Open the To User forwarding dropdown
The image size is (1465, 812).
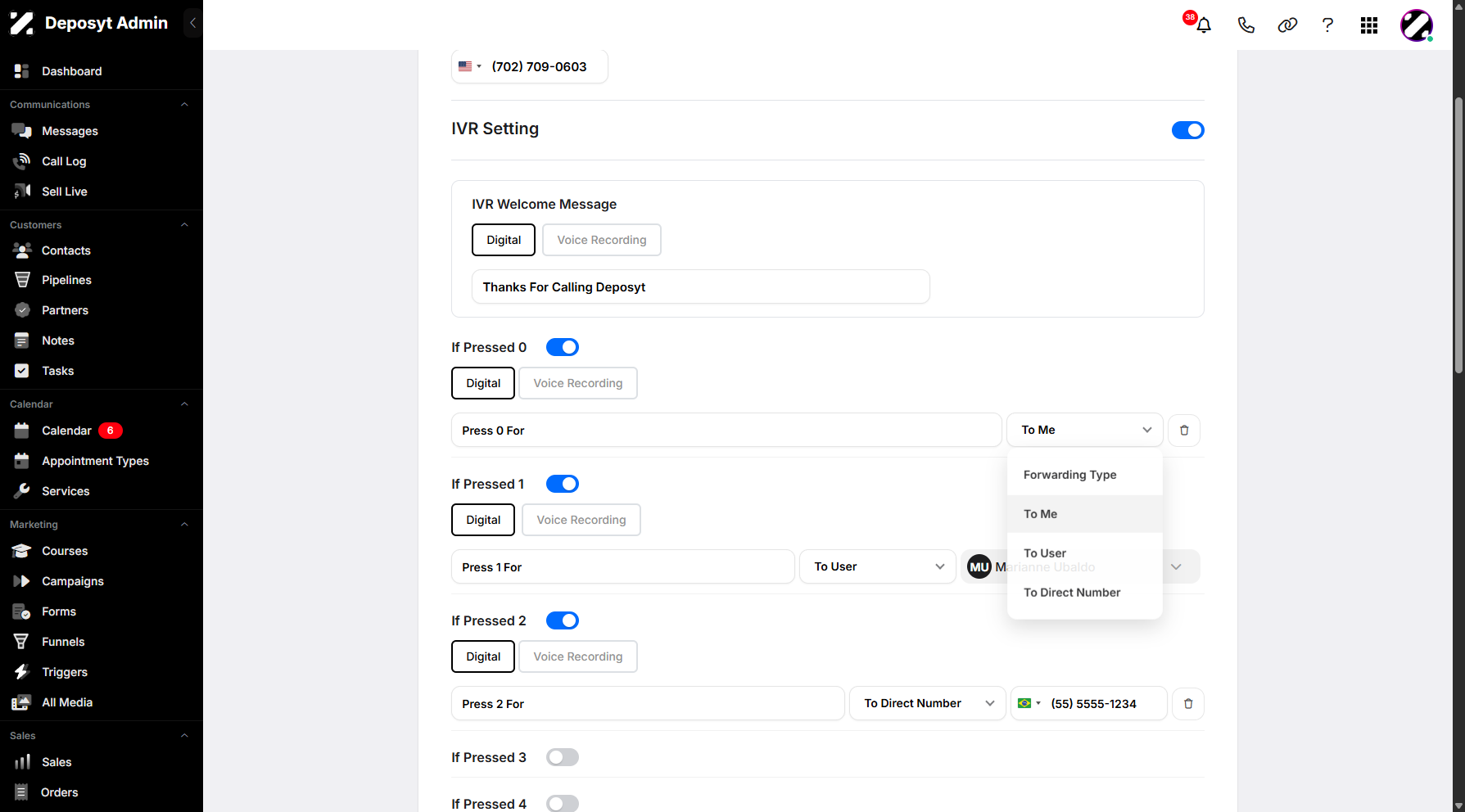point(878,566)
